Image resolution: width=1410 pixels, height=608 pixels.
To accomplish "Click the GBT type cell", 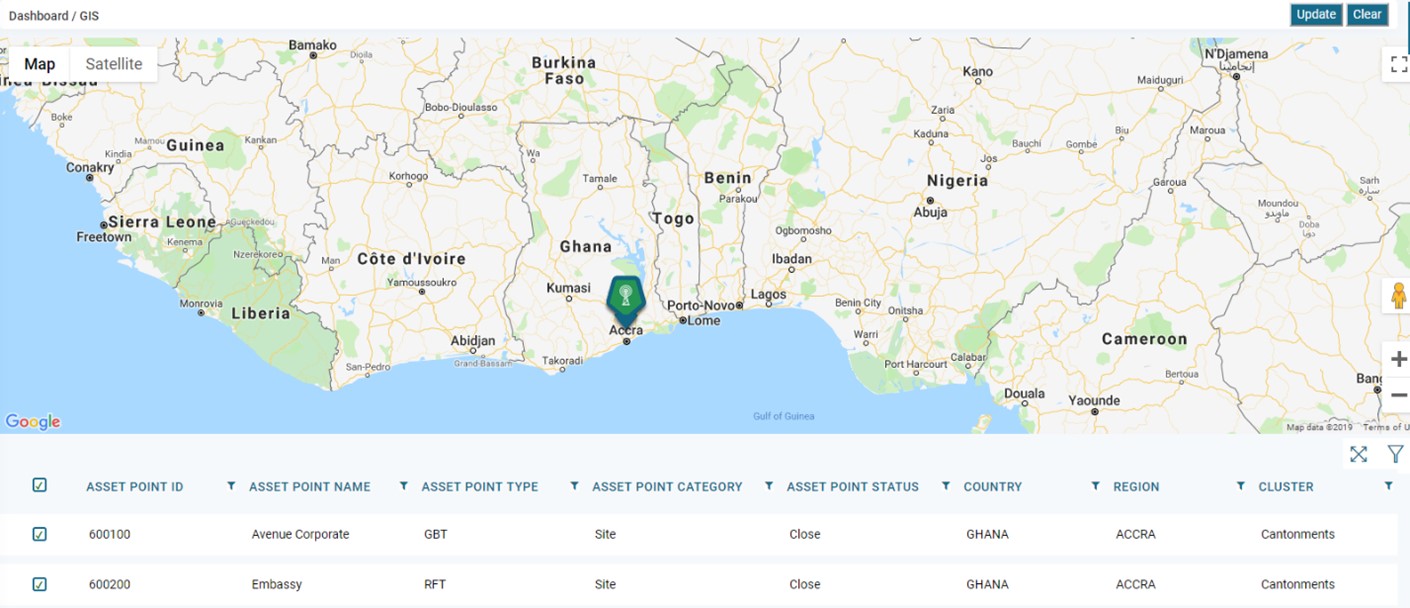I will [436, 534].
